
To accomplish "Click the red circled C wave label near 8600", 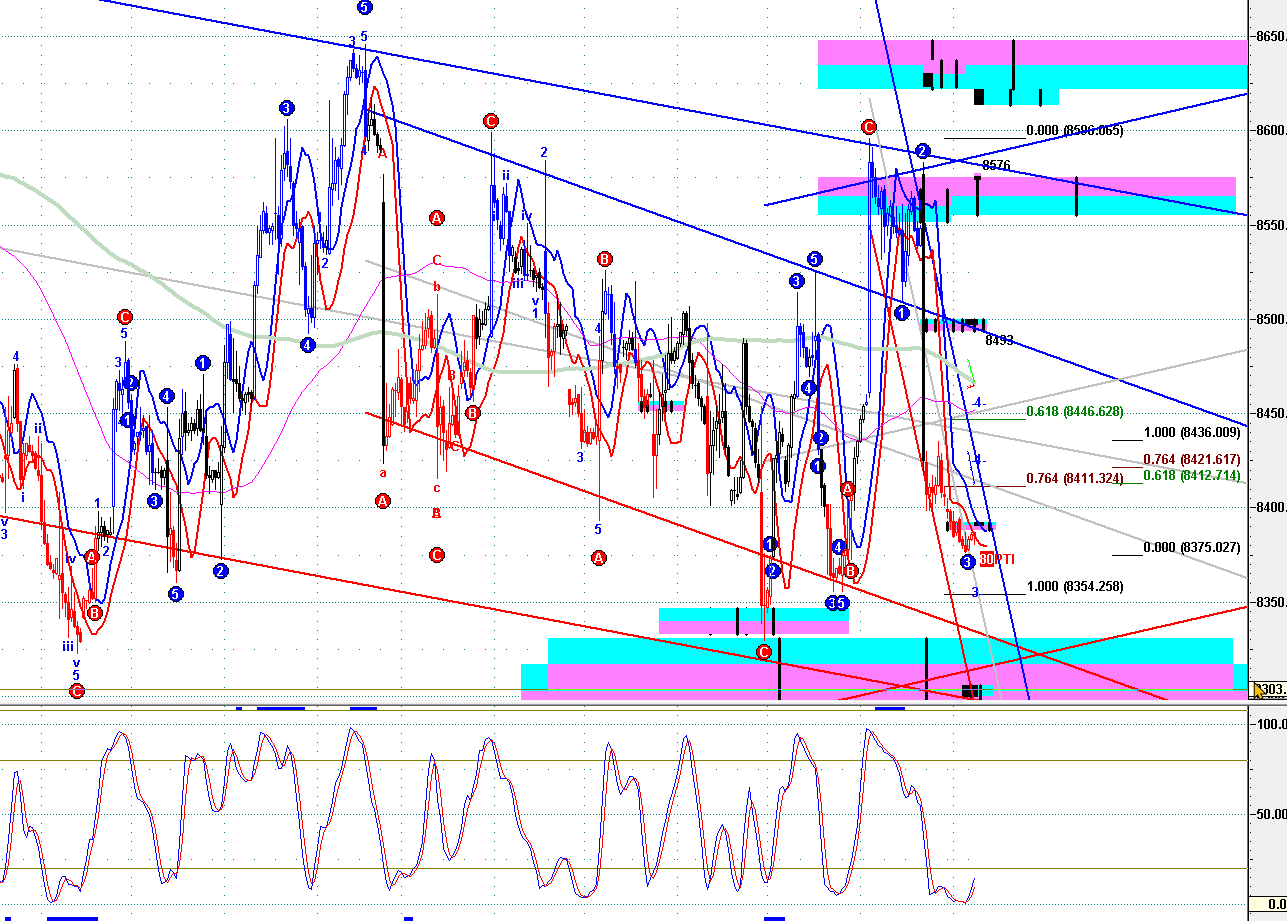I will [868, 127].
